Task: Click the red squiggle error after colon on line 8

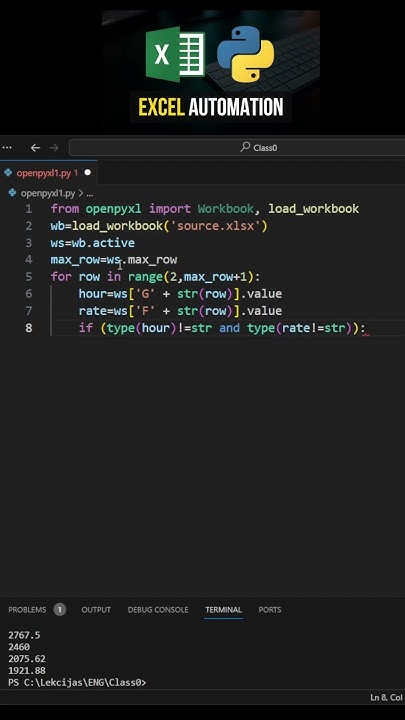Action: coord(366,334)
